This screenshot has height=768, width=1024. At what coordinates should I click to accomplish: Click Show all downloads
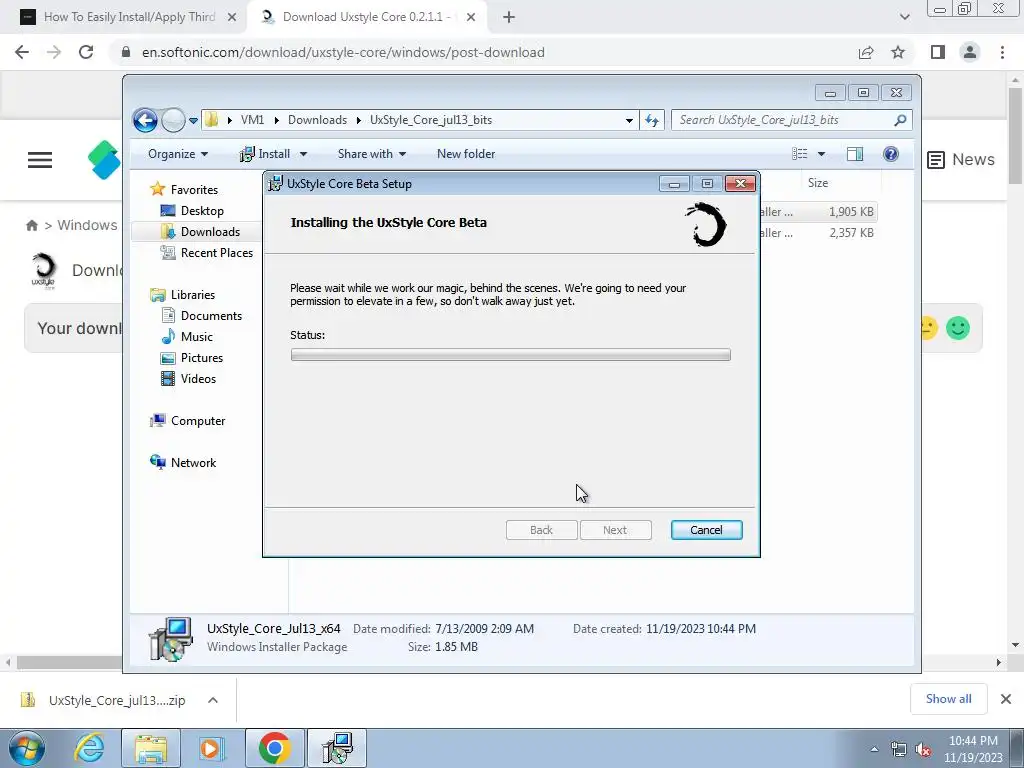click(x=948, y=699)
